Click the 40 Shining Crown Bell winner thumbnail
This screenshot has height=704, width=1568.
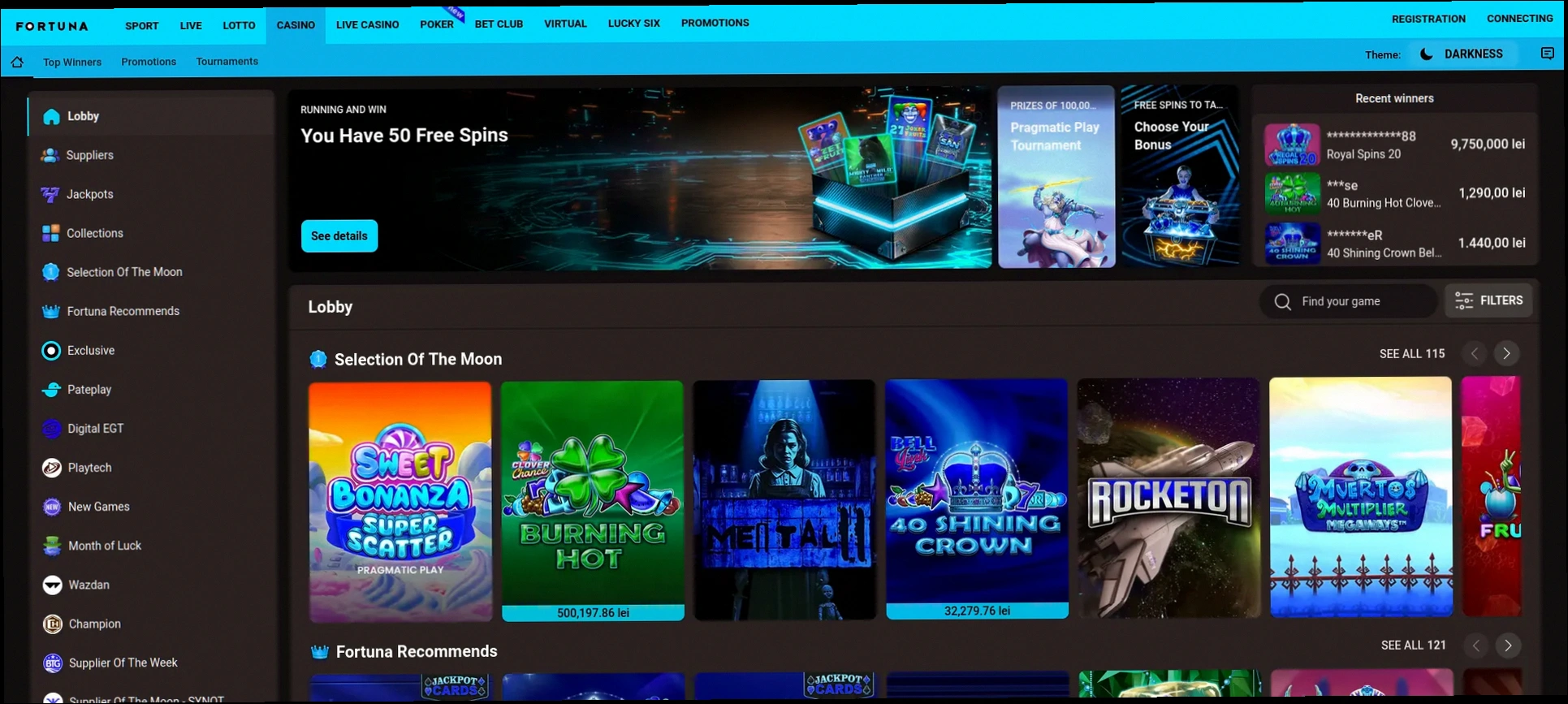tap(1292, 242)
